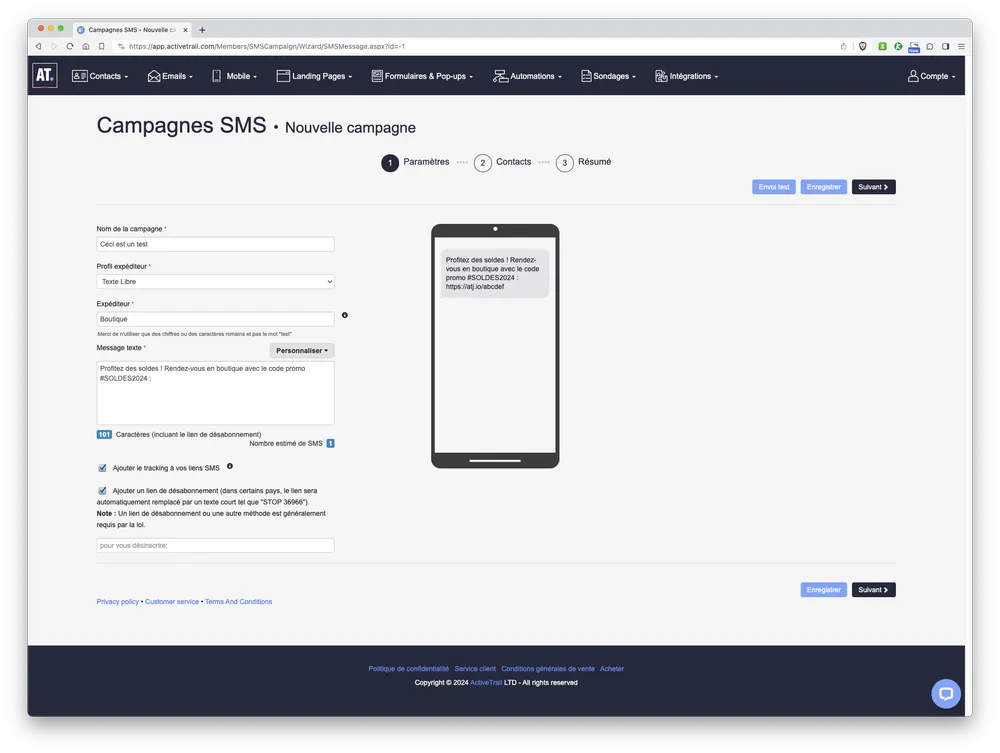Open the Intégrations icon in the navbar
This screenshot has height=753, width=1000.
point(659,75)
